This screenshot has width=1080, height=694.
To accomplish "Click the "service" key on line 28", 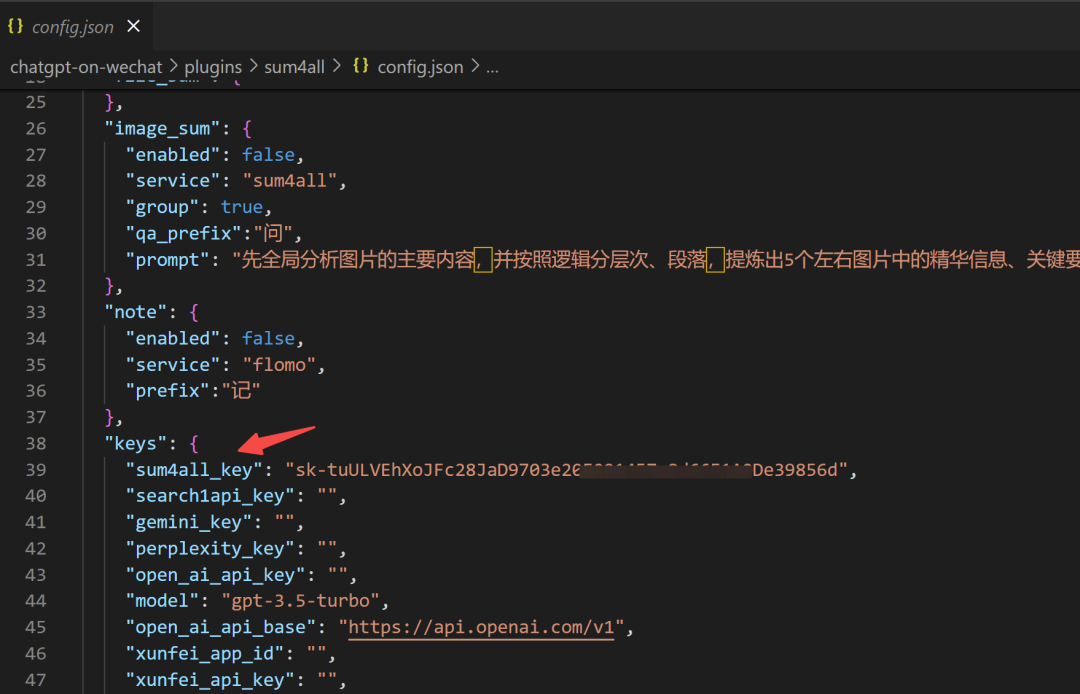I will tap(173, 181).
